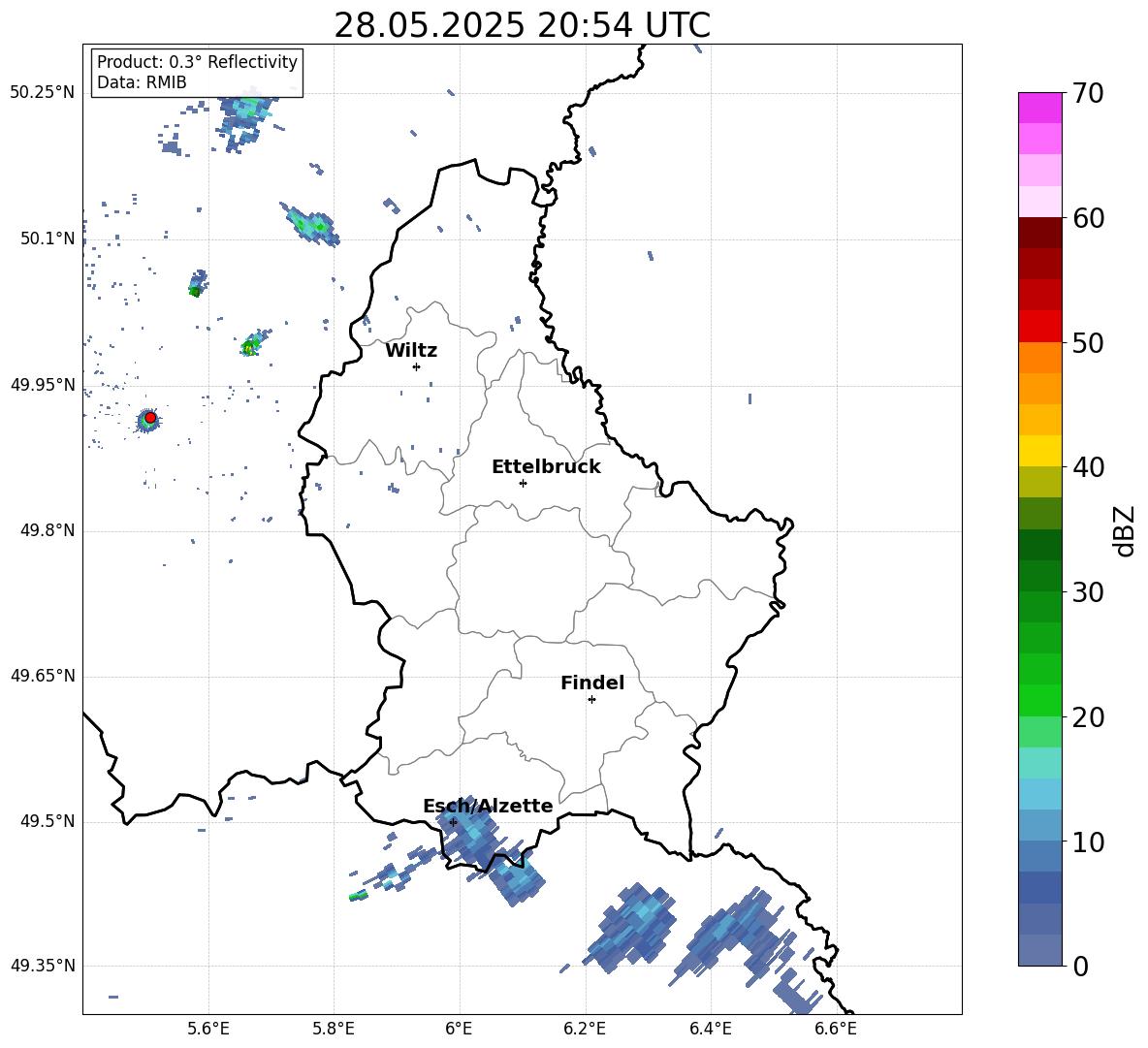Select the Findel station label
The width and height of the screenshot is (1148, 1048).
pyautogui.click(x=592, y=683)
